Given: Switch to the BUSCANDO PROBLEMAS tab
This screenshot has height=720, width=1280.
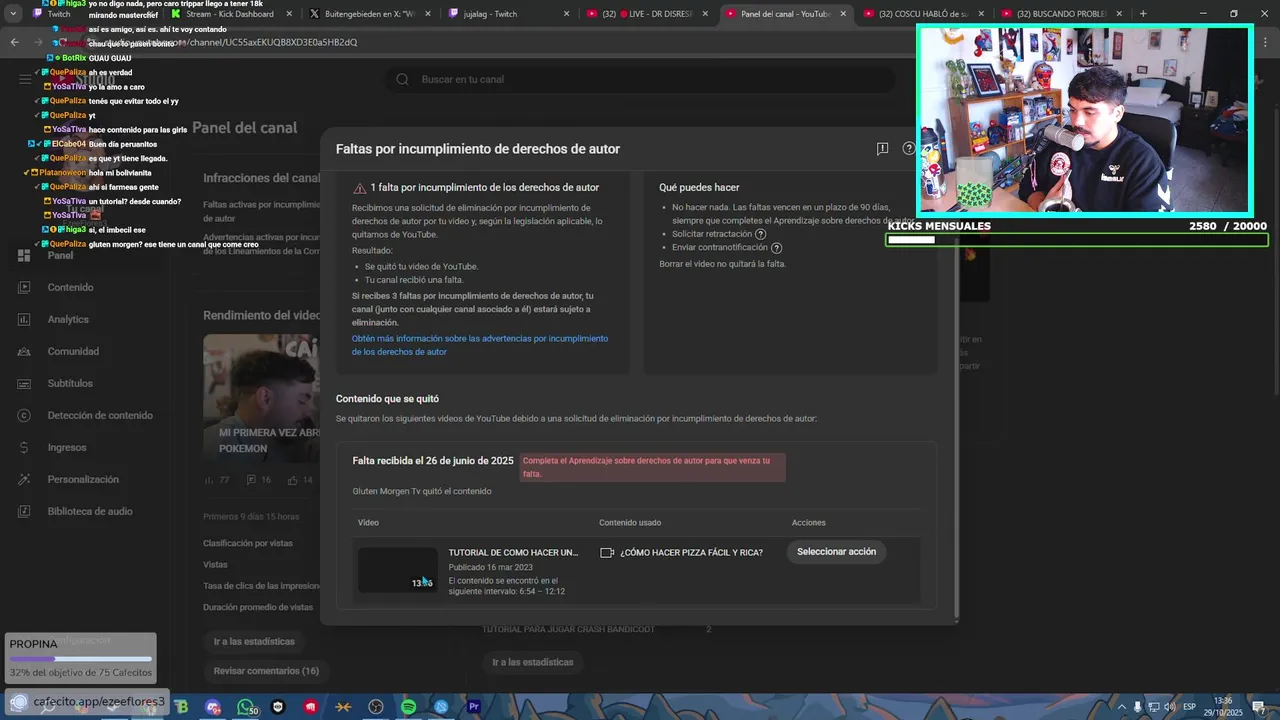Looking at the screenshot, I should tap(1060, 14).
